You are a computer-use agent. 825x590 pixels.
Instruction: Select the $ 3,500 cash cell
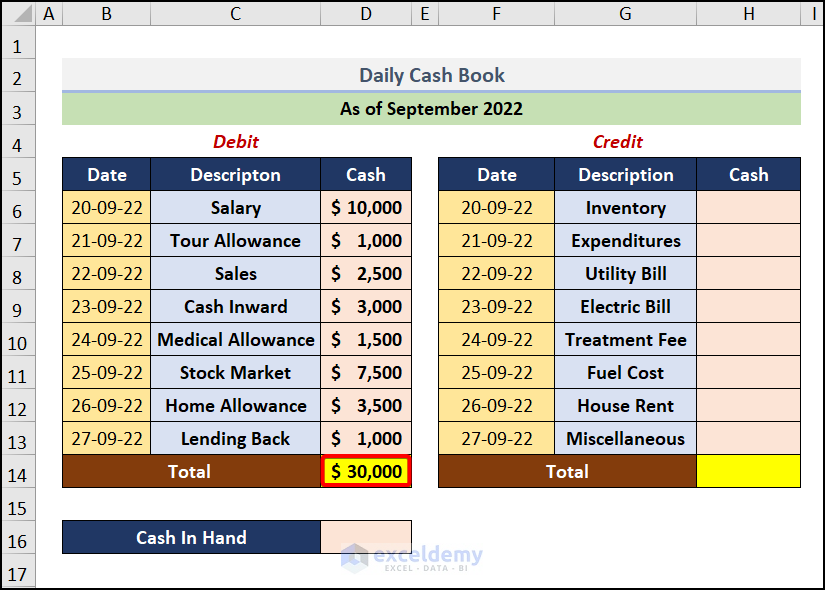(x=366, y=406)
